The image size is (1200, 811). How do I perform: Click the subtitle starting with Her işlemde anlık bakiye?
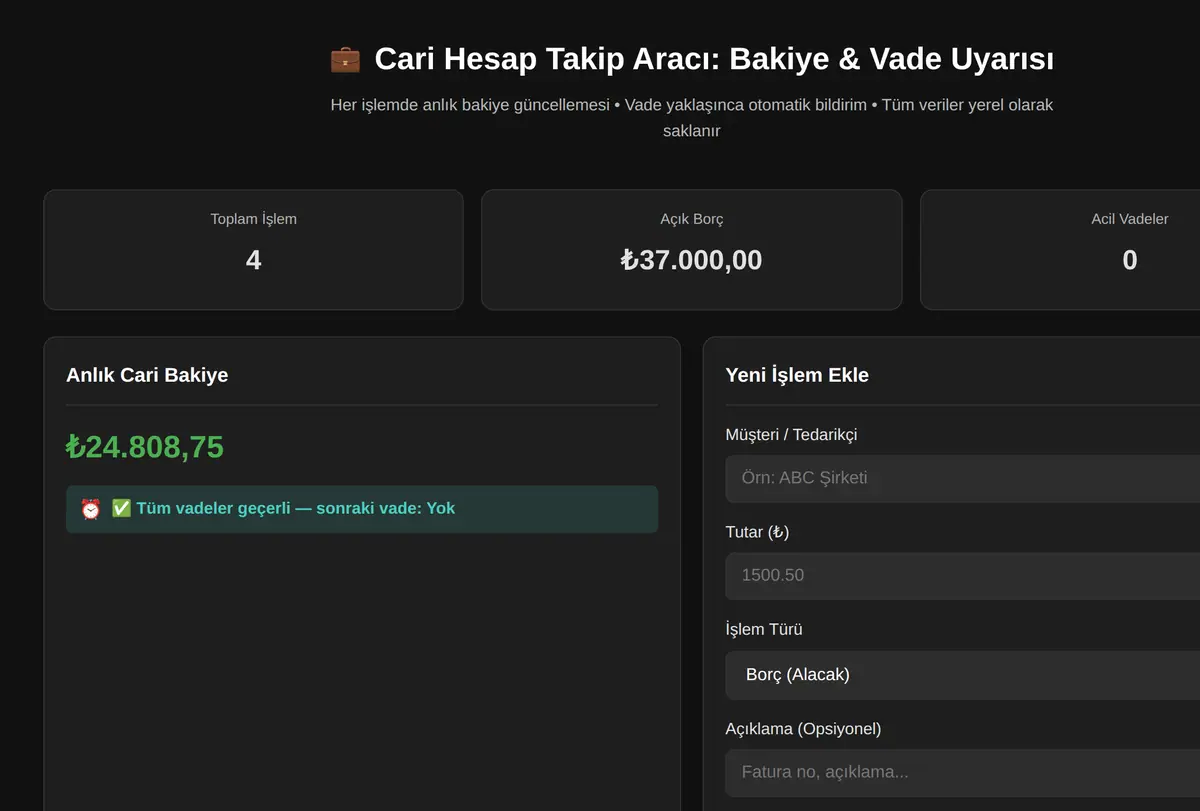691,118
